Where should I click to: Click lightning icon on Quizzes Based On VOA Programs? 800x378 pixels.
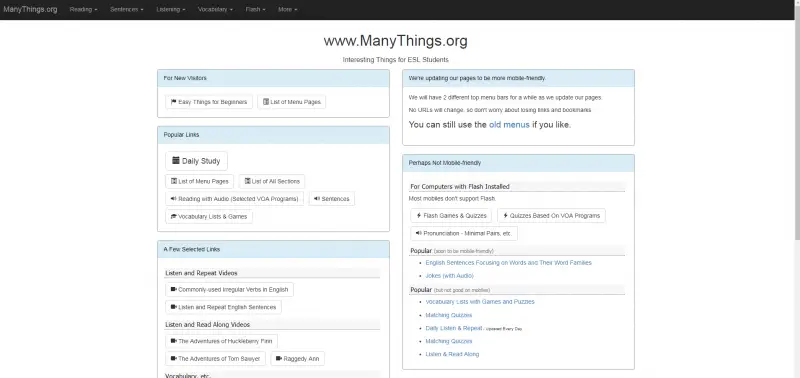pyautogui.click(x=506, y=216)
